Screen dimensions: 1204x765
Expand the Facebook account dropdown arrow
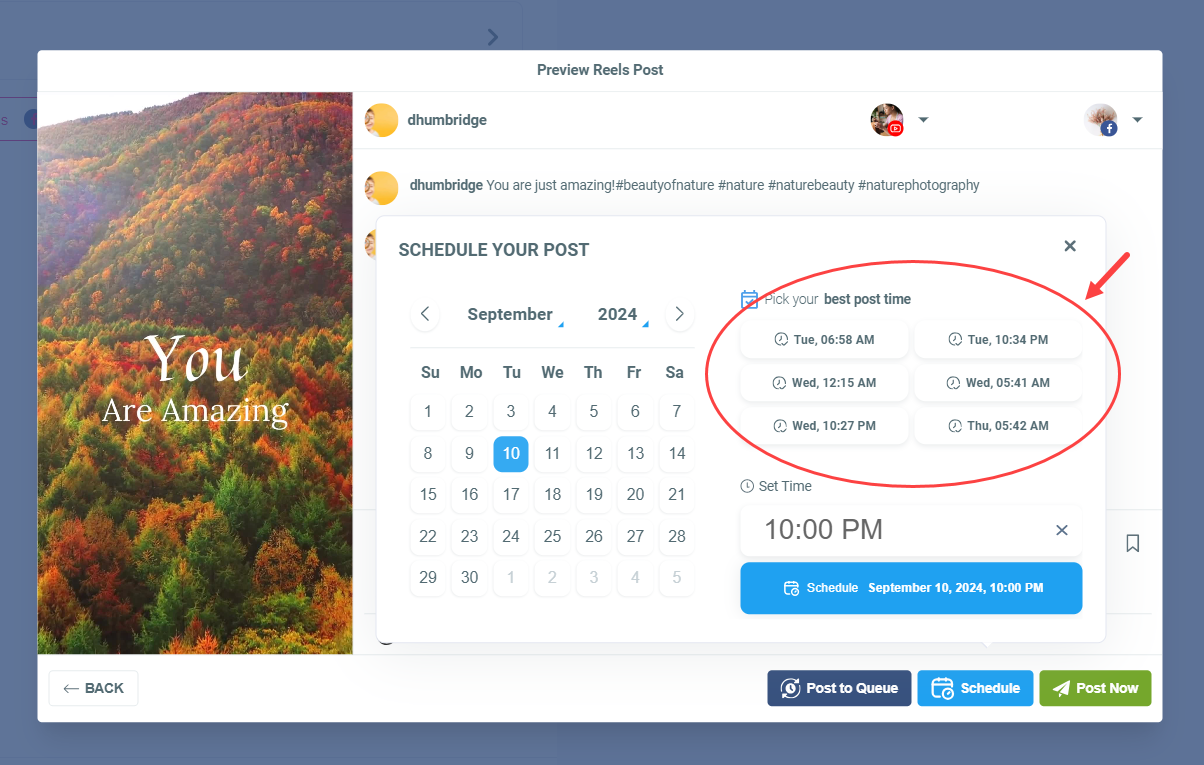(1137, 119)
